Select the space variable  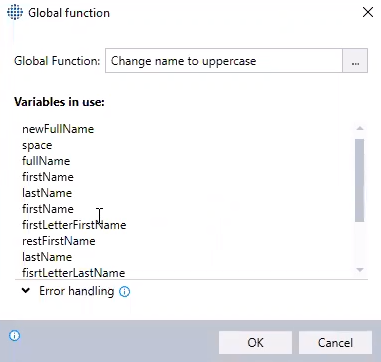point(37,145)
